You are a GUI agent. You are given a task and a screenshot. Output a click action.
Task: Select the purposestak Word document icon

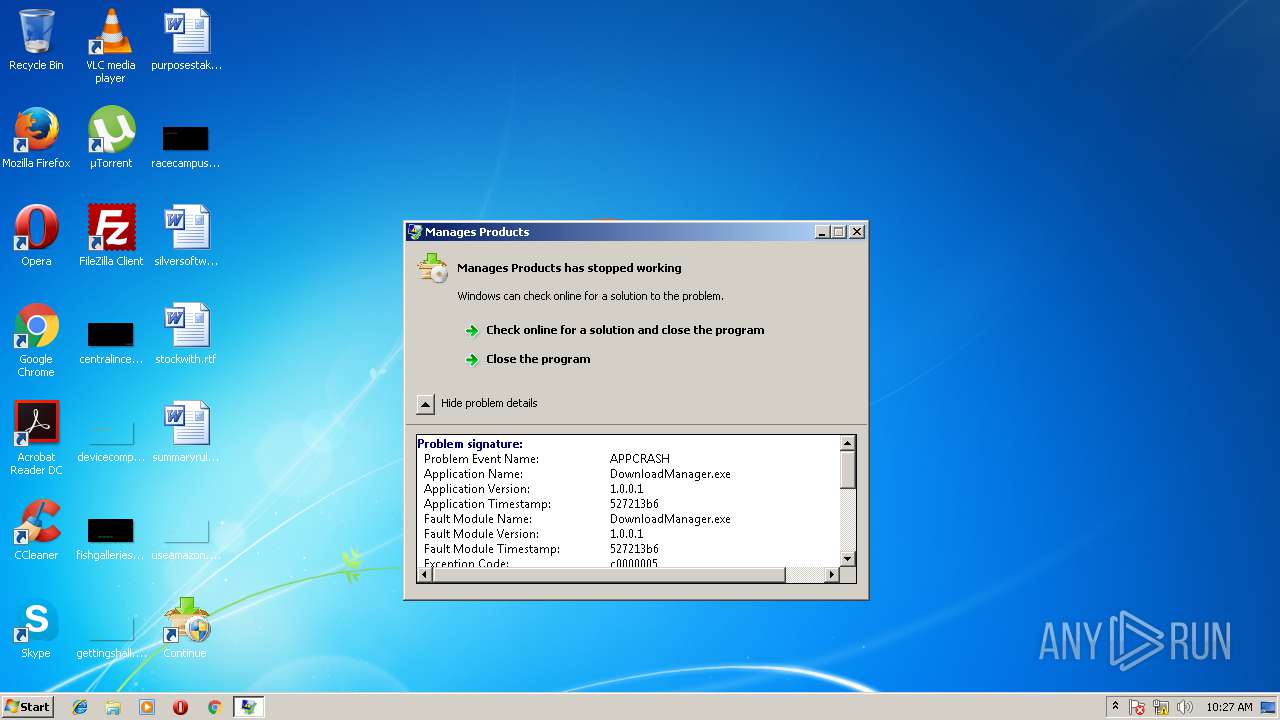click(x=186, y=40)
